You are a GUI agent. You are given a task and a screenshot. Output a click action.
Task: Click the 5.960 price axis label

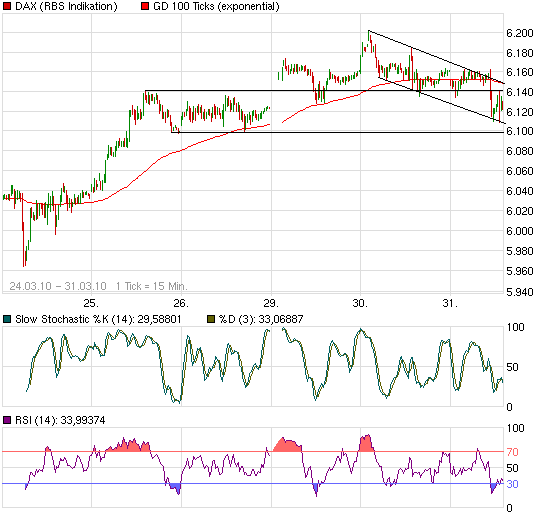520,271
